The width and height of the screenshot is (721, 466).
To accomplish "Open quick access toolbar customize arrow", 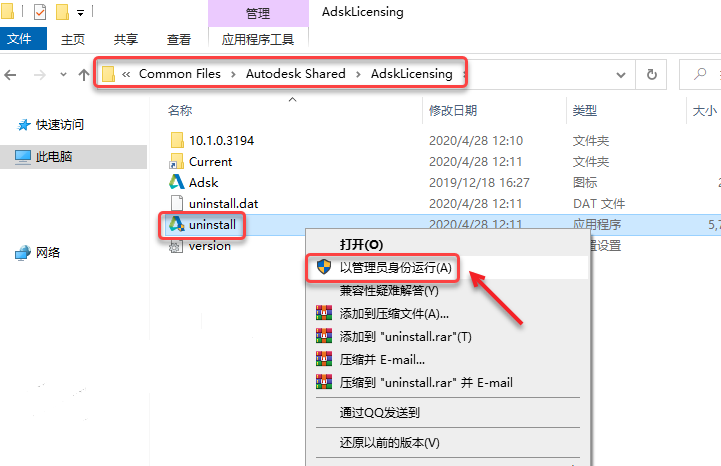I will (x=80, y=13).
